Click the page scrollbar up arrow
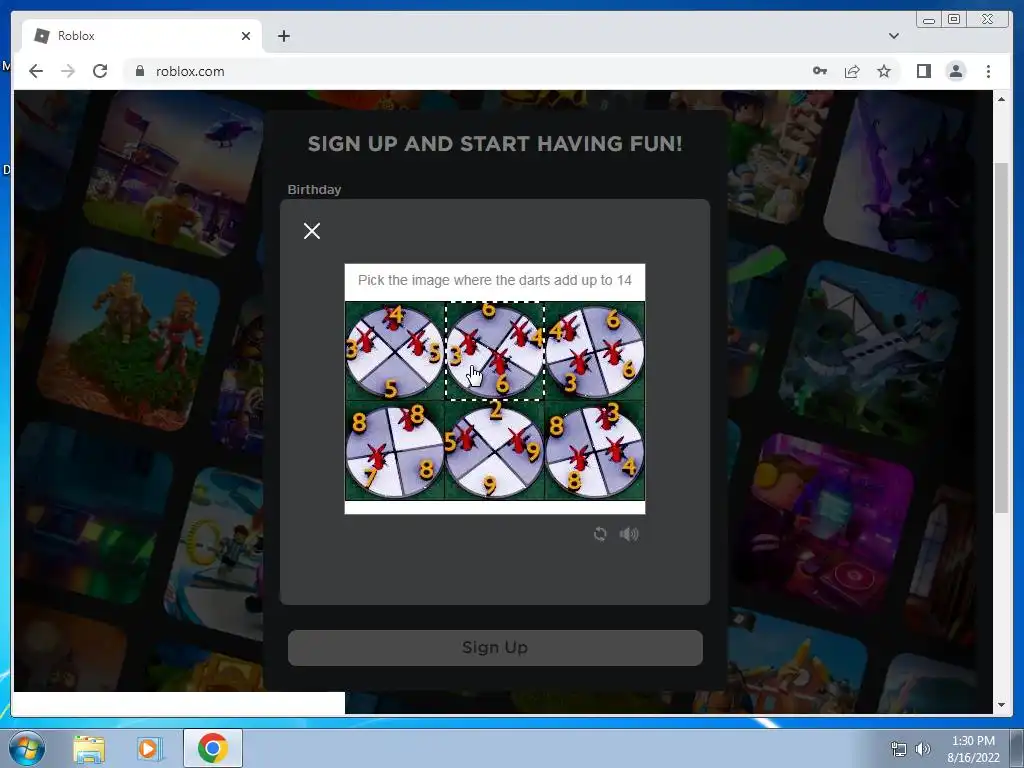Viewport: 1024px width, 768px height. (x=1001, y=99)
